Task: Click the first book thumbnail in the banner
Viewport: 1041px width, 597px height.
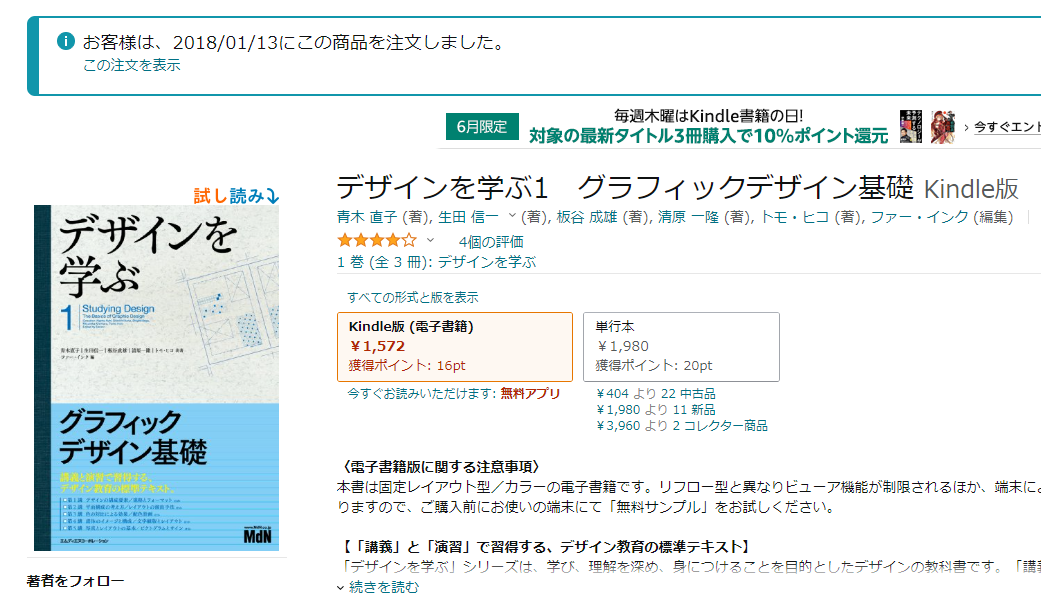Action: coord(910,126)
